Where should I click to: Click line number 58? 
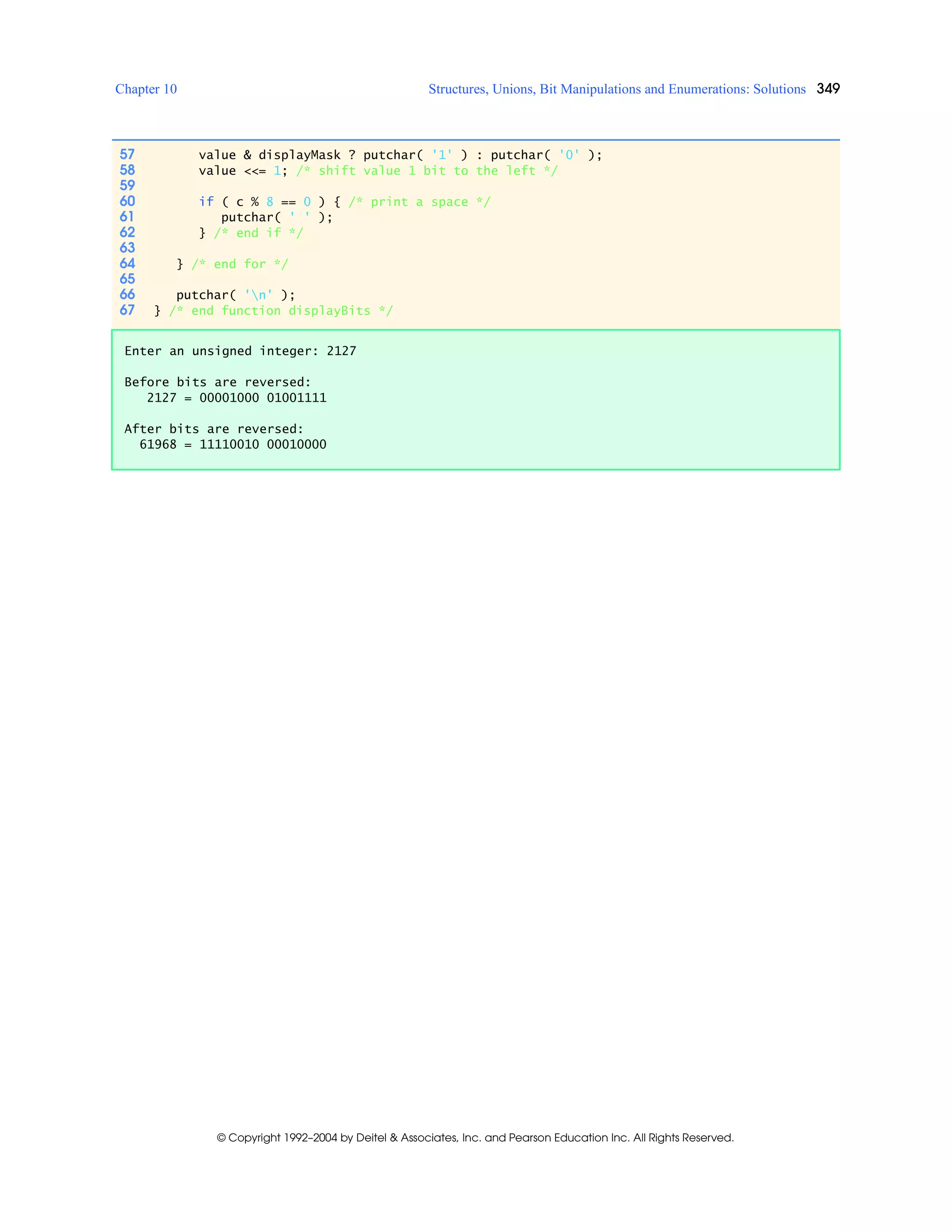click(127, 170)
